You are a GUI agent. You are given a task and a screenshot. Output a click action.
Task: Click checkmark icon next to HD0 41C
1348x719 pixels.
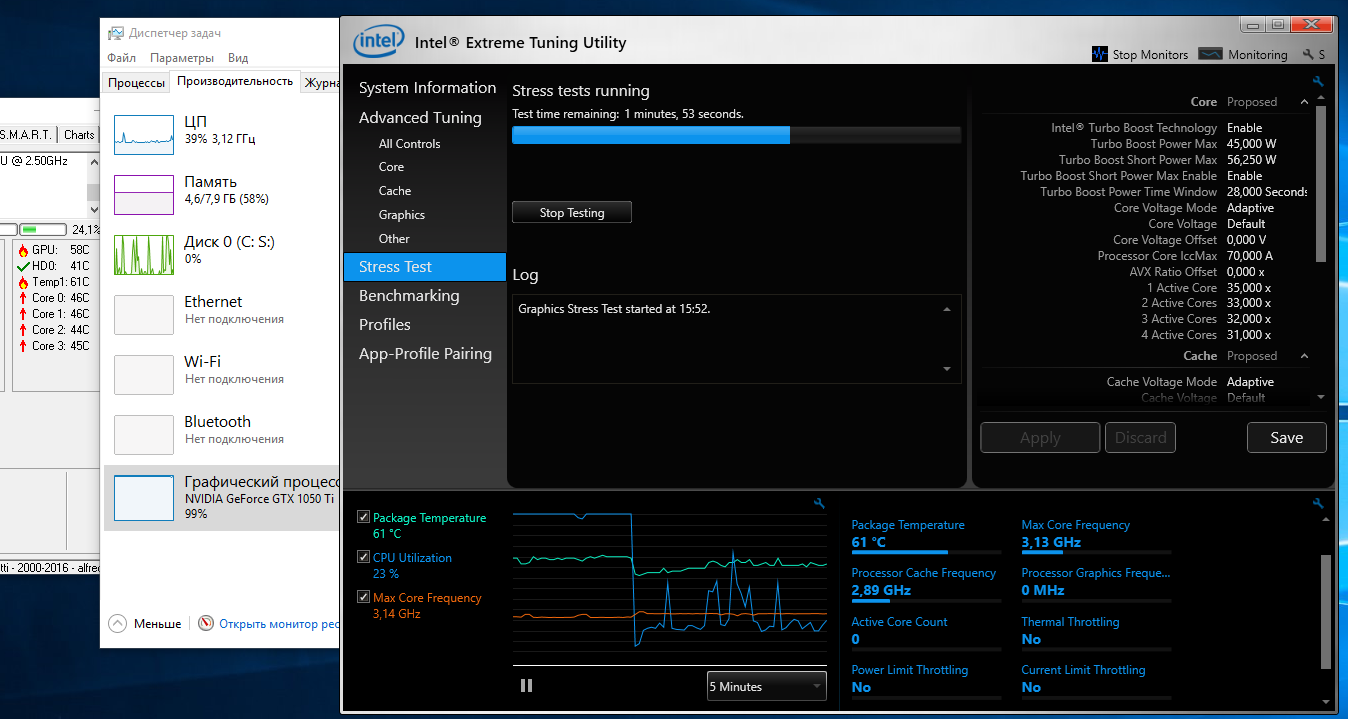click(23, 266)
